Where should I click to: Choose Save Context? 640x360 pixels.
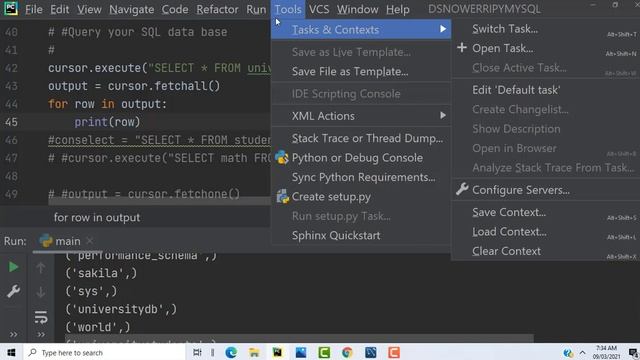(x=546, y=212)
